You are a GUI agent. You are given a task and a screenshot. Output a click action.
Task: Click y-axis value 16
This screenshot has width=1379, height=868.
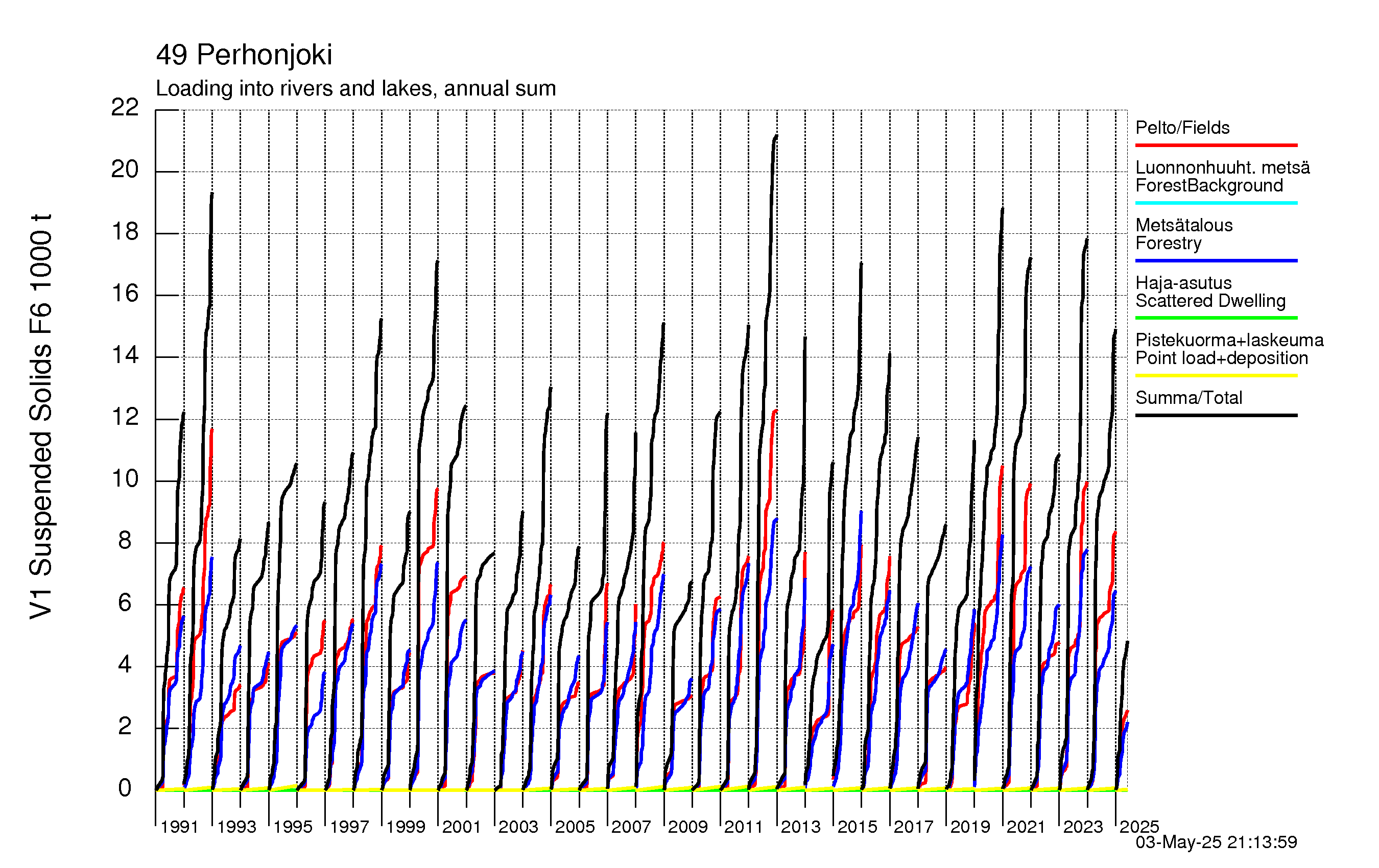tap(125, 294)
